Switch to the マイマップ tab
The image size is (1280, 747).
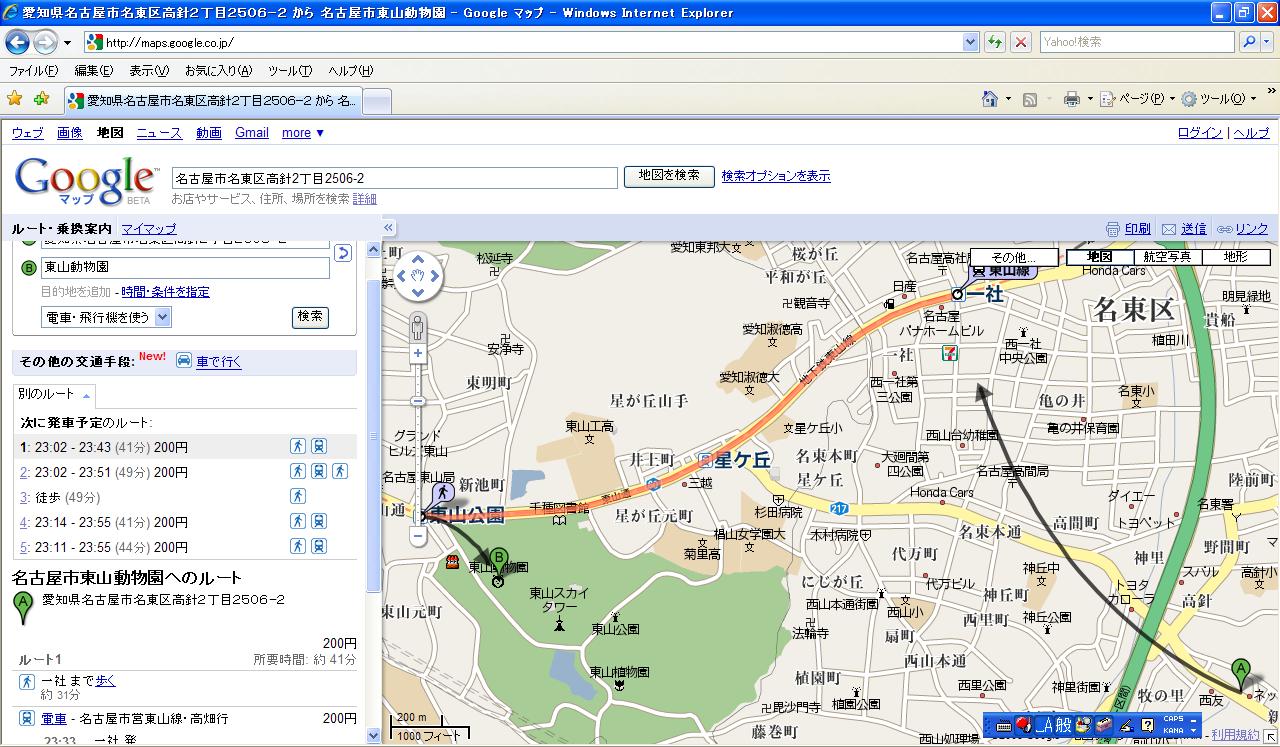148,229
